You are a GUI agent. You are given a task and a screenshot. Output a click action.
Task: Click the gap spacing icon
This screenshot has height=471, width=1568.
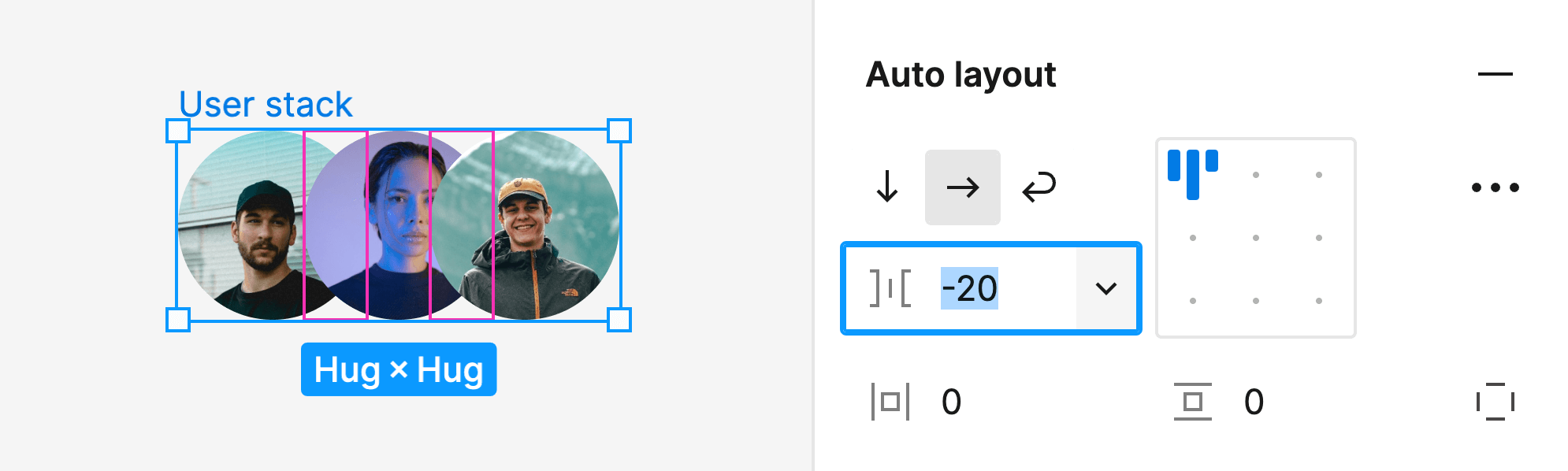pos(889,287)
